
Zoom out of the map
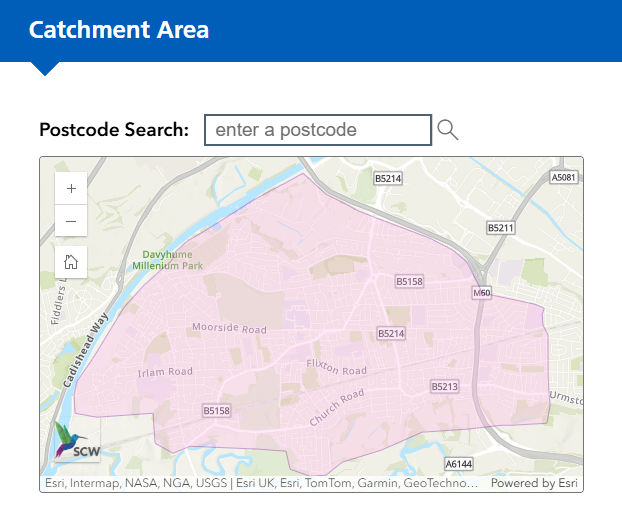click(71, 221)
